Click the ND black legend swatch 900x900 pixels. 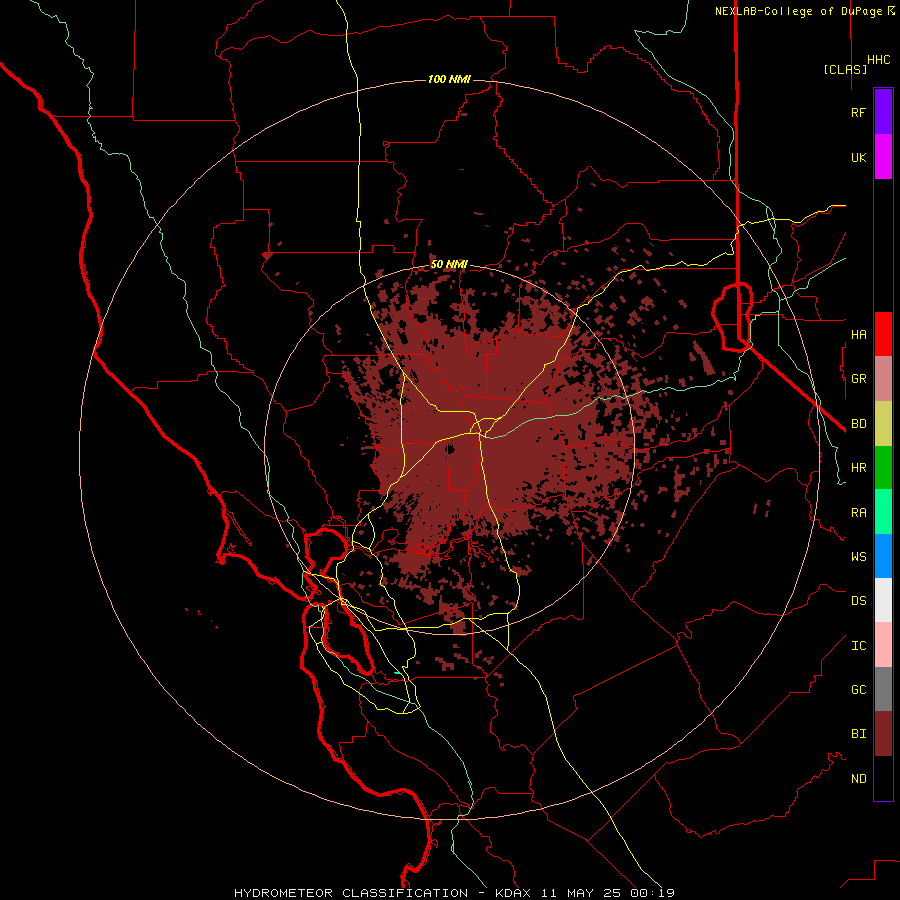[x=883, y=778]
